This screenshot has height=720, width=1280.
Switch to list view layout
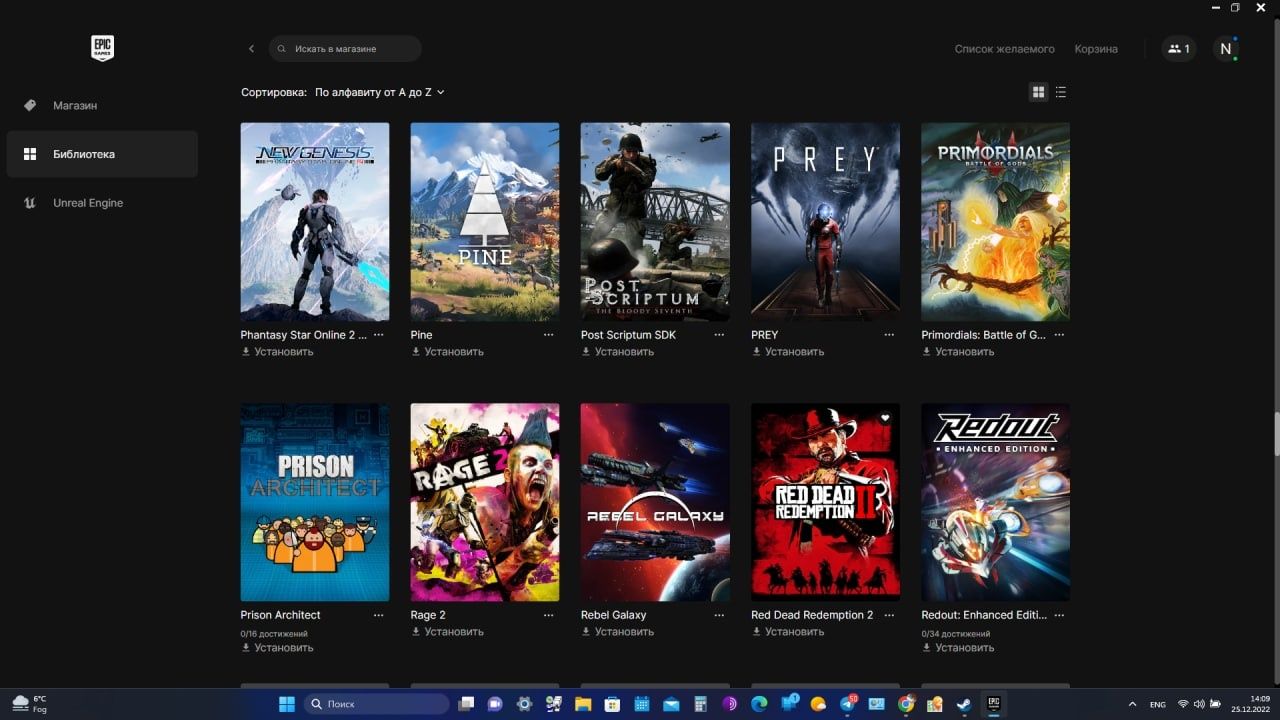point(1061,92)
